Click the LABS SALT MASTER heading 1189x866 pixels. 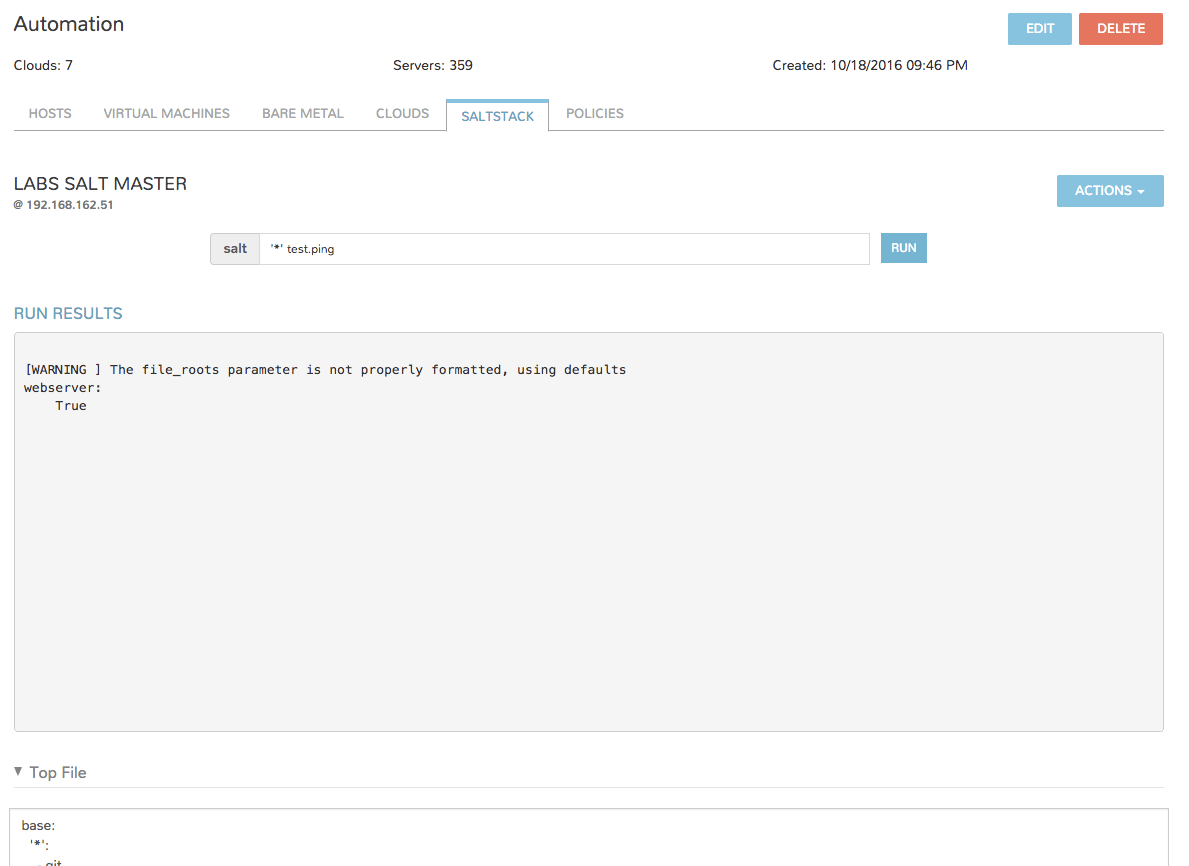click(100, 184)
